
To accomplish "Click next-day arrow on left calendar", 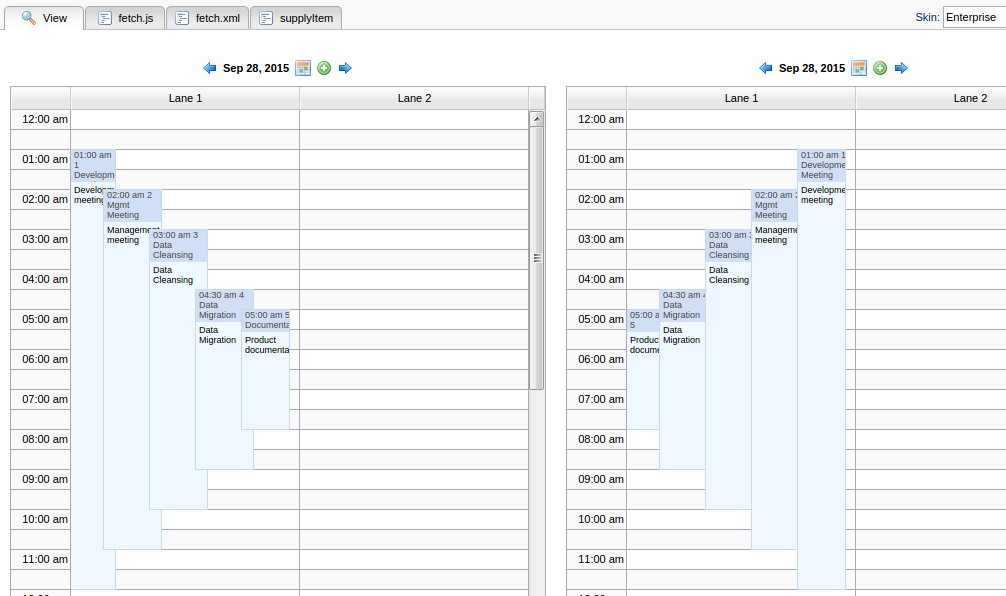I will point(345,68).
